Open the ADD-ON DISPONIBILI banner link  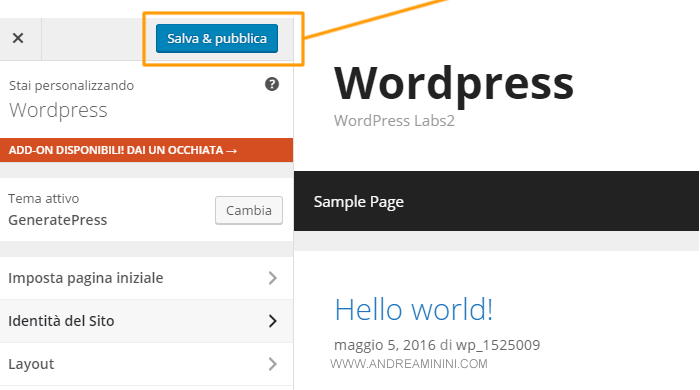click(x=146, y=150)
